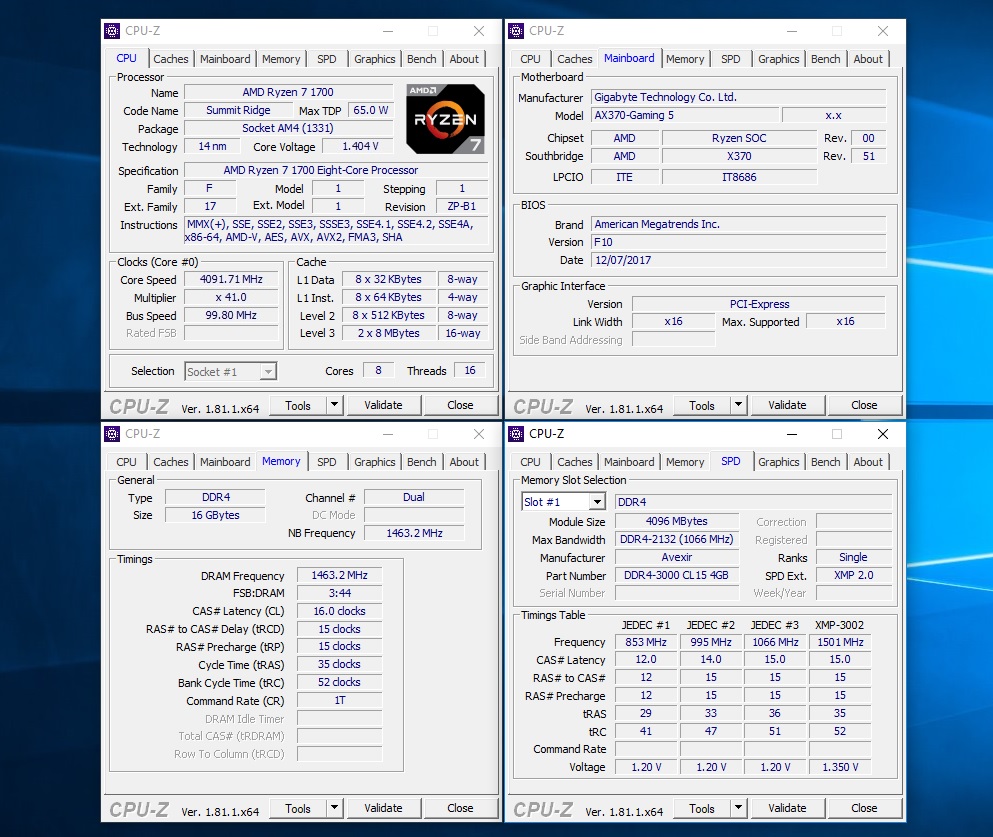
Task: Select the About tab in the CPU window
Action: tap(464, 59)
